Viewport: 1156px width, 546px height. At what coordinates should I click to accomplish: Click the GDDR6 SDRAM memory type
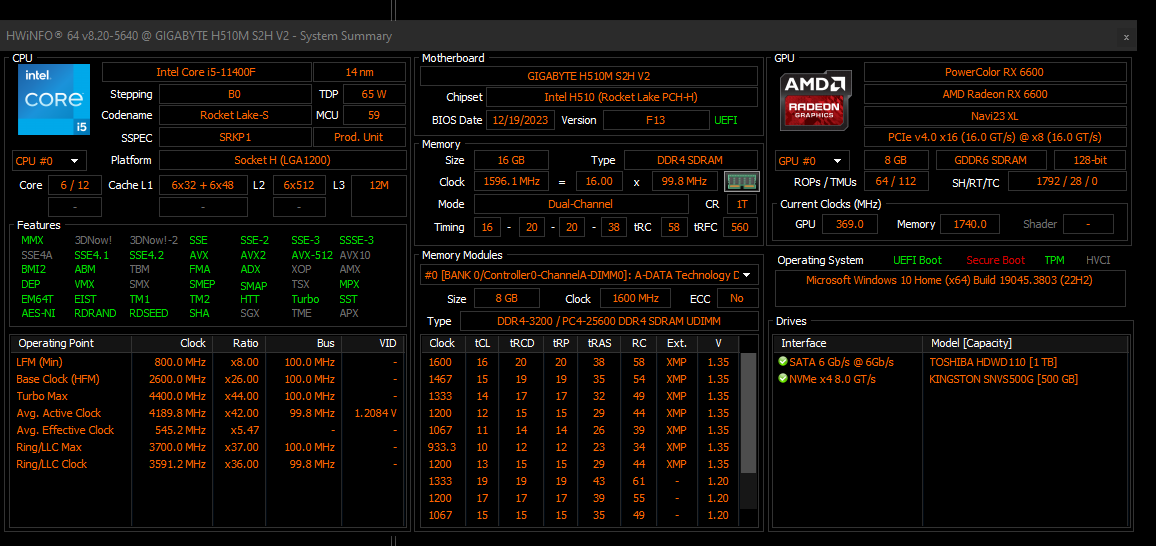coord(991,160)
